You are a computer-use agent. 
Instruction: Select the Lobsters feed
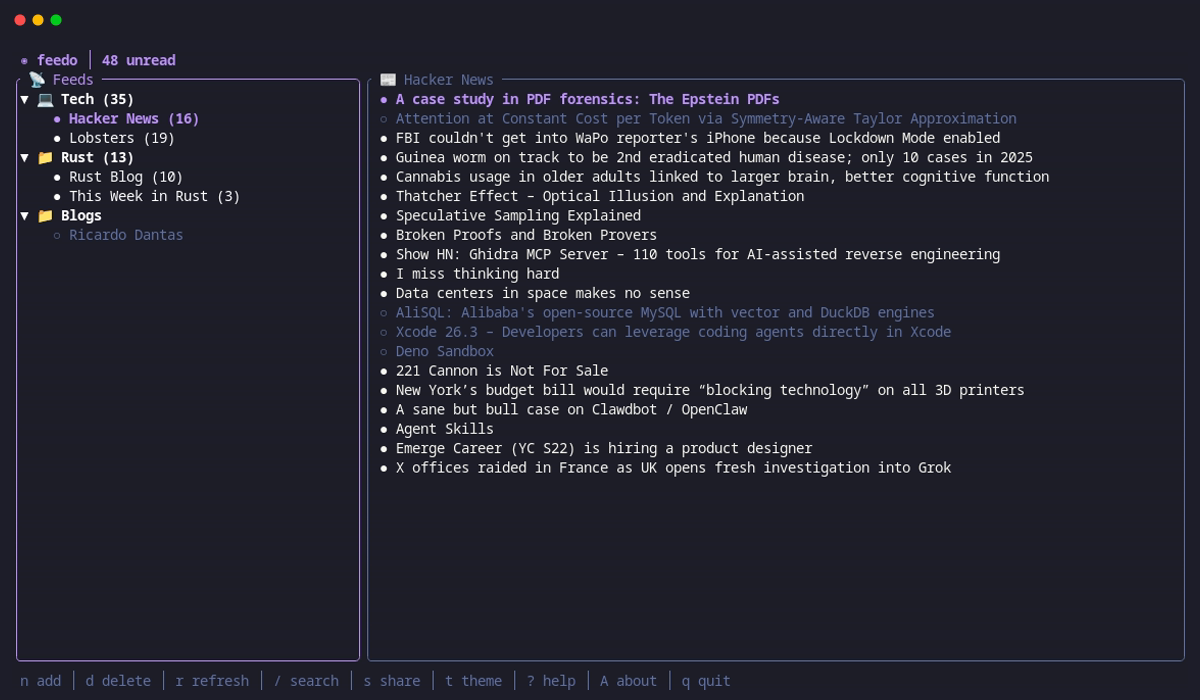point(121,138)
